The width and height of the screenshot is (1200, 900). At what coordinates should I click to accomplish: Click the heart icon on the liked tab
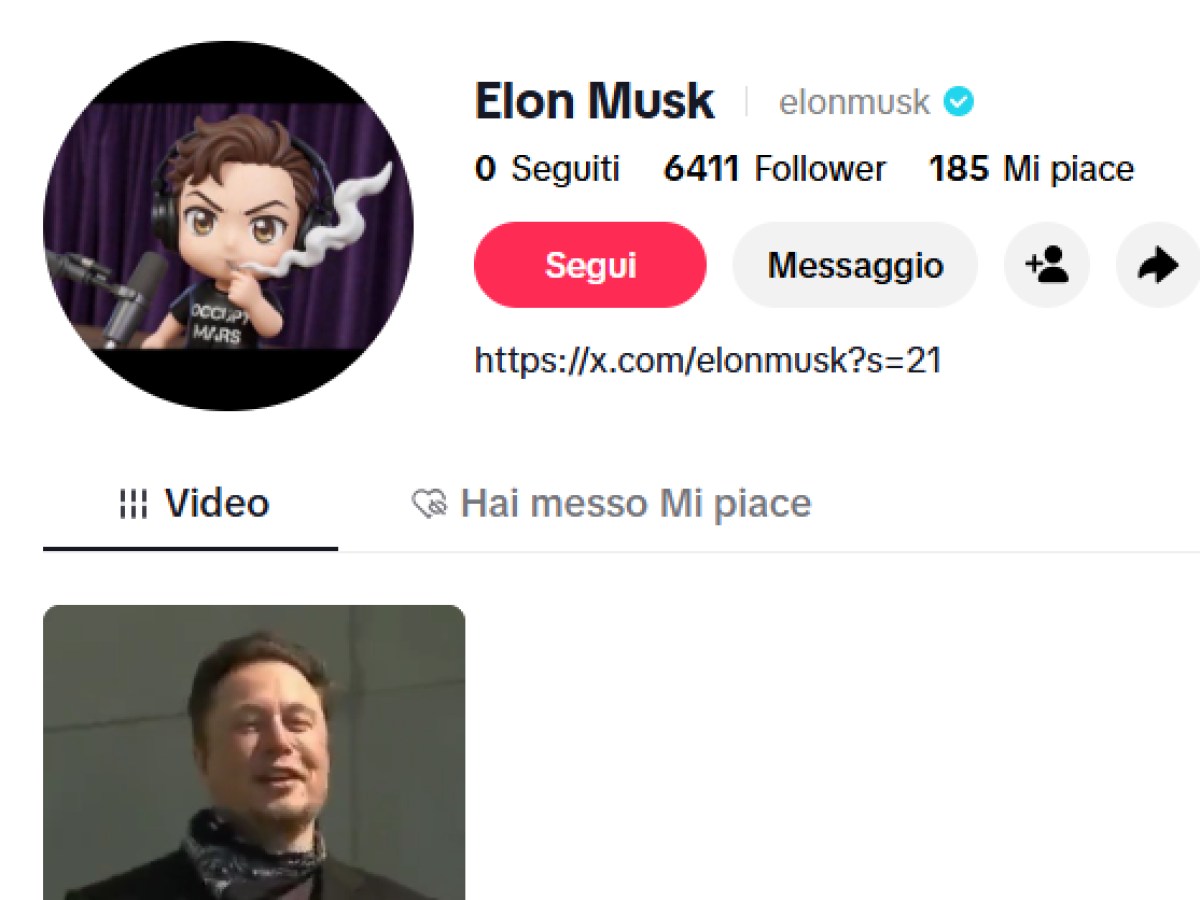[x=429, y=503]
